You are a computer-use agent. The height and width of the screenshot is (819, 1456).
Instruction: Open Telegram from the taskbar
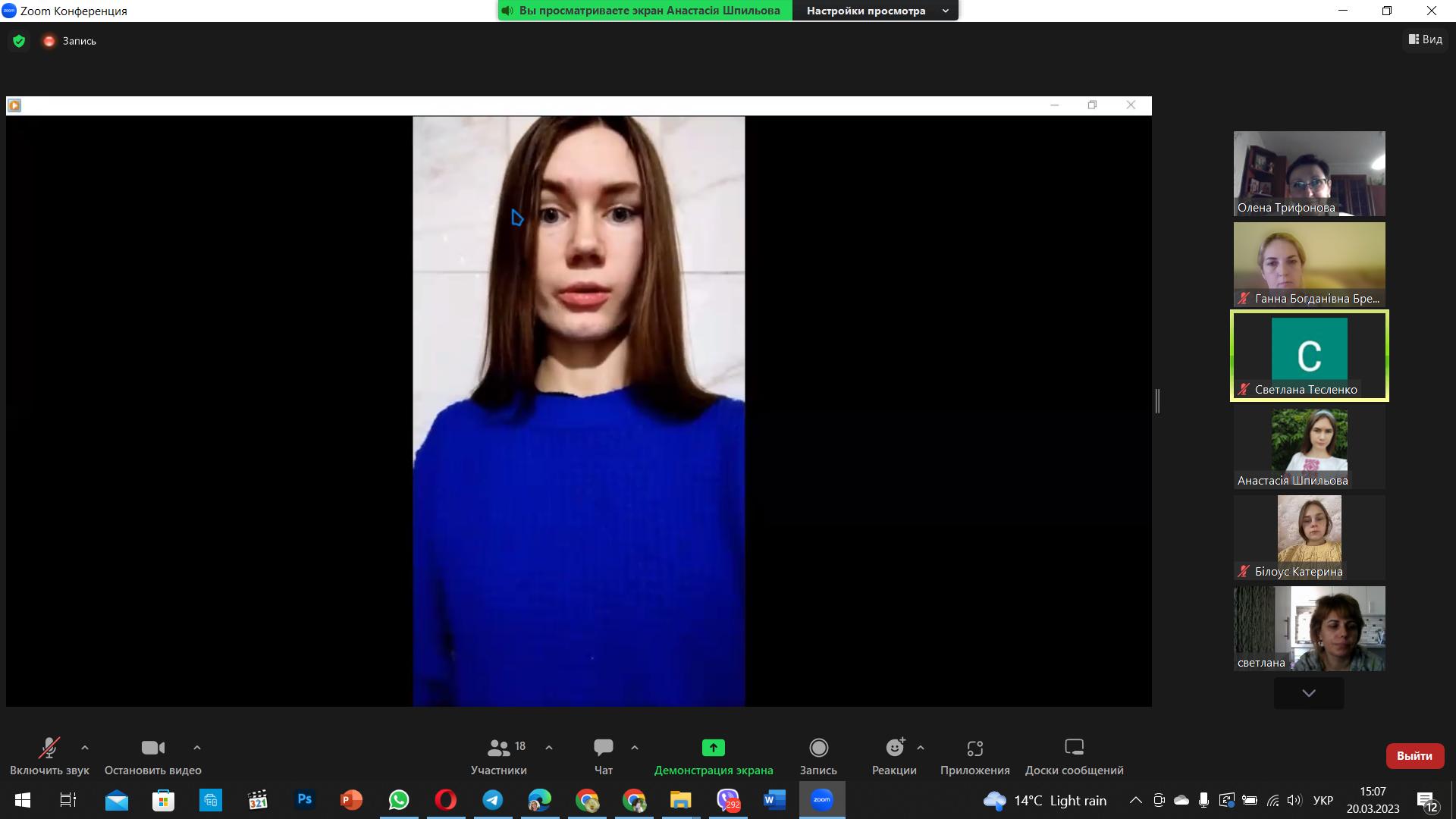pos(493,800)
